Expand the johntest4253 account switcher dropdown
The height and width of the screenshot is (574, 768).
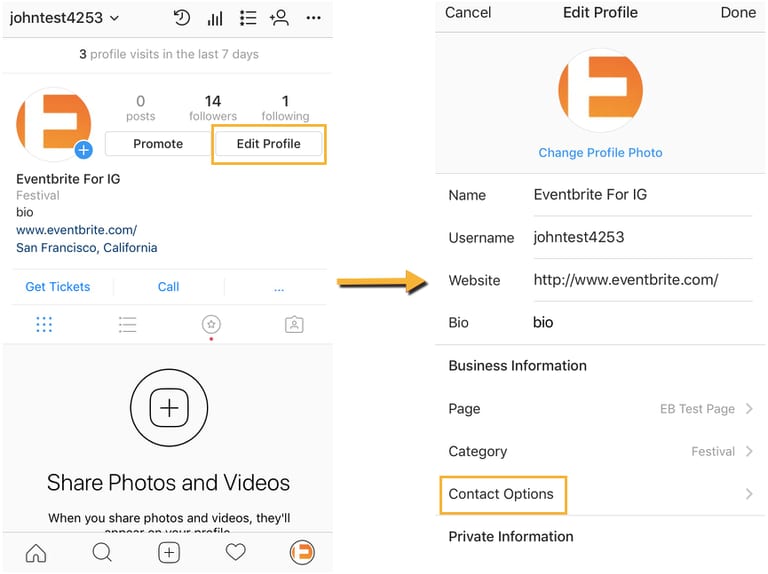pos(64,18)
